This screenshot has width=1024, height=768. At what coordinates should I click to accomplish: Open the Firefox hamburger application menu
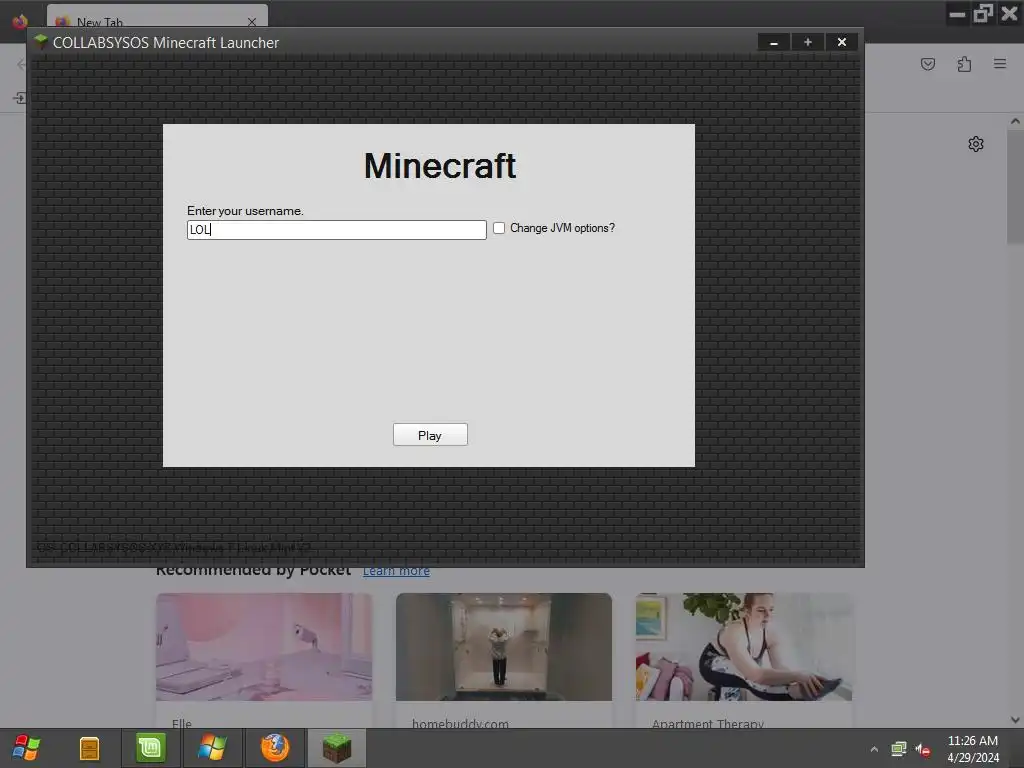(1000, 63)
